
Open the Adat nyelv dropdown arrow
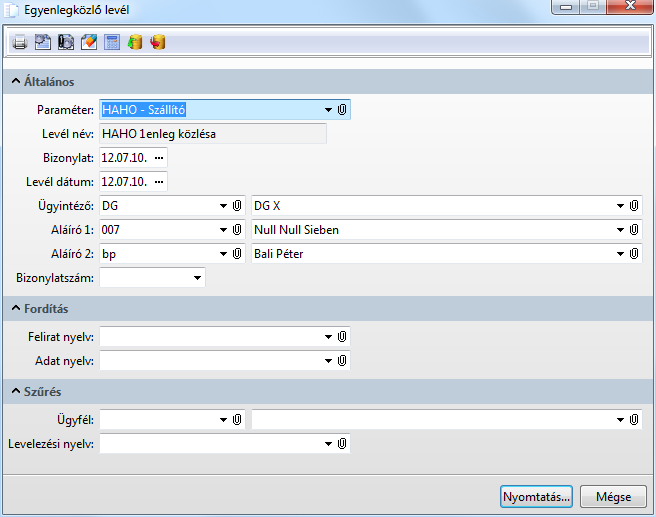(x=328, y=361)
